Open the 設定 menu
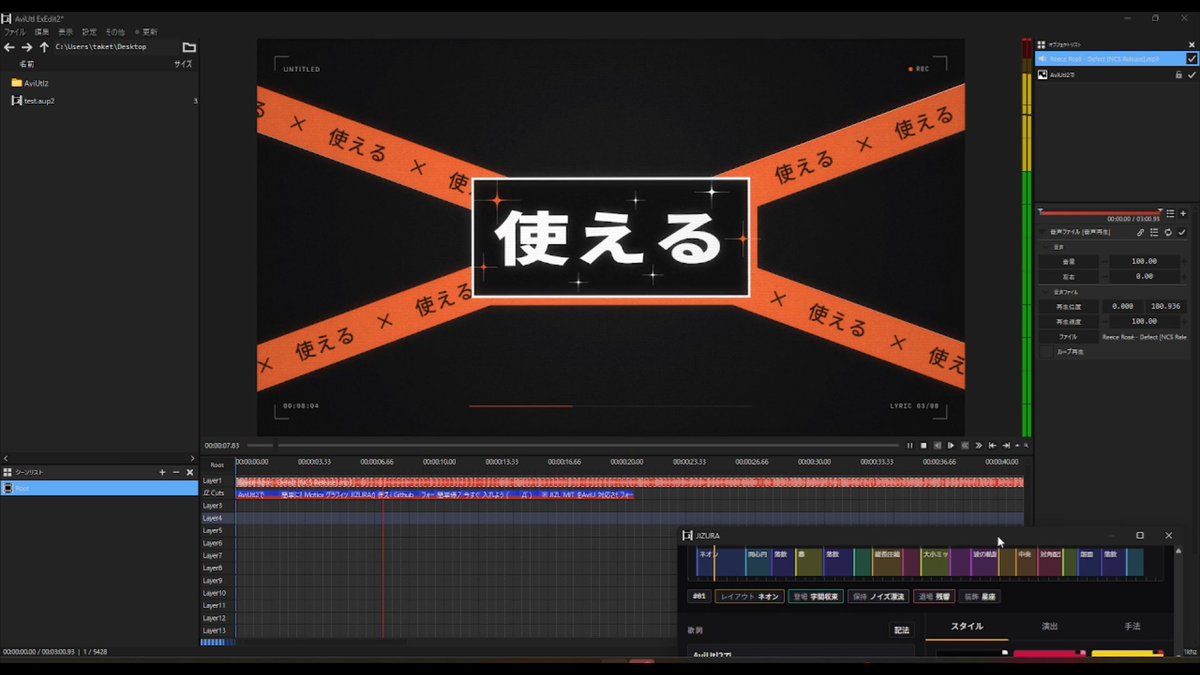This screenshot has width=1200, height=675. click(x=90, y=32)
